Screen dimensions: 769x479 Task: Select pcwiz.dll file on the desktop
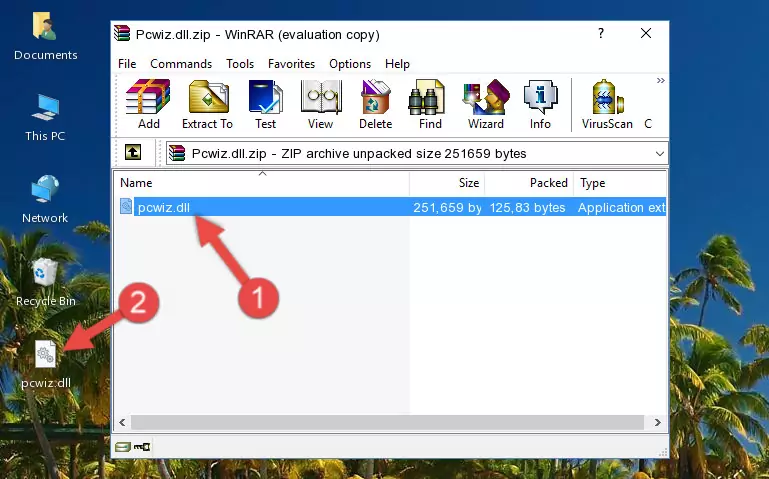pos(46,363)
